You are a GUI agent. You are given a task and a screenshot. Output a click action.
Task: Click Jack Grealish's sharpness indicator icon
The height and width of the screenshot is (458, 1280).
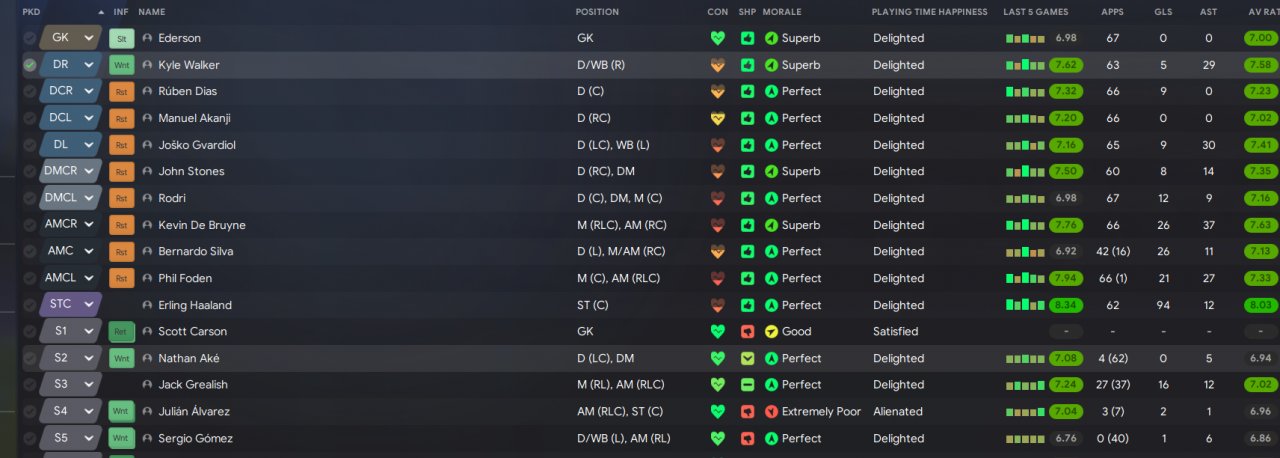click(747, 385)
